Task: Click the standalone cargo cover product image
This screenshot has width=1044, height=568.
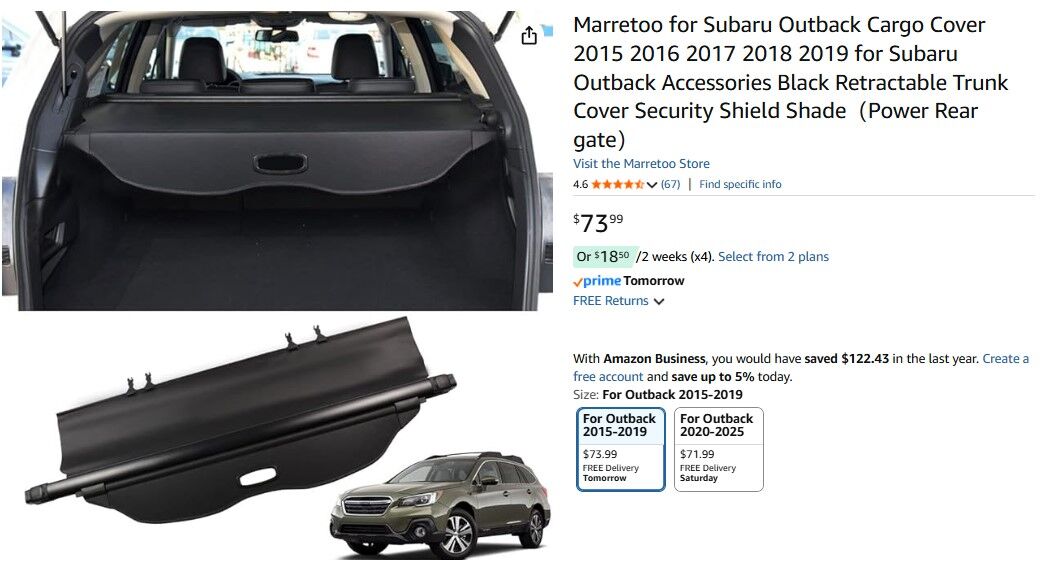Action: click(x=241, y=420)
